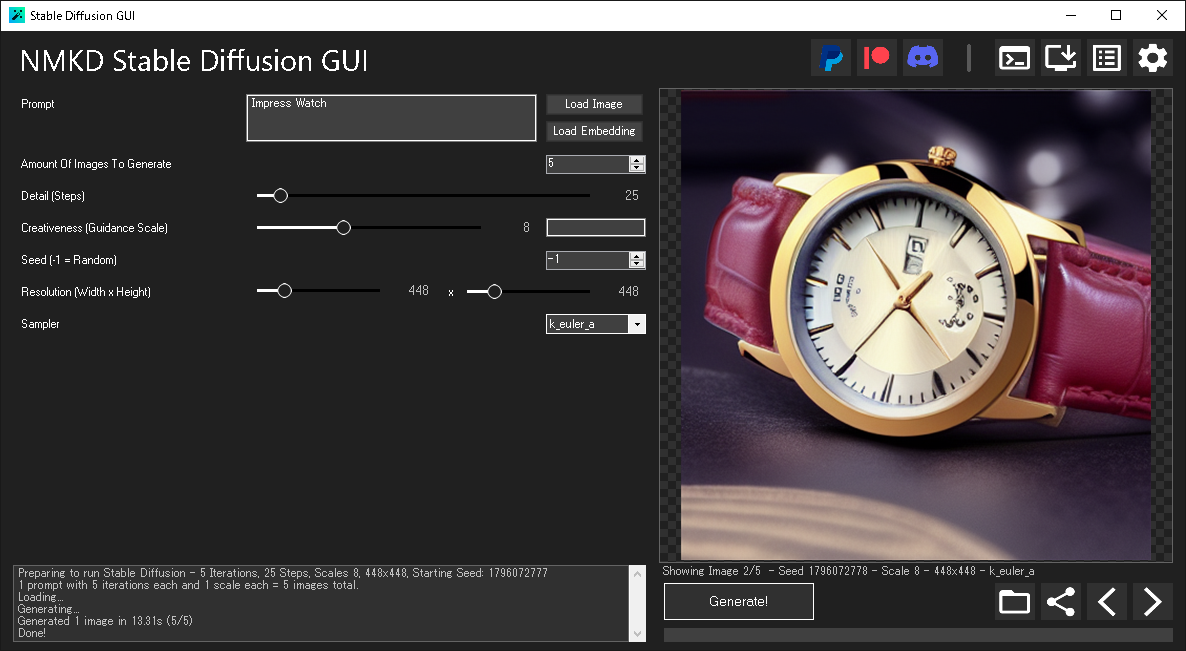The width and height of the screenshot is (1186, 651).
Task: Increment the Seed value with the up arrow
Action: pyautogui.click(x=638, y=256)
